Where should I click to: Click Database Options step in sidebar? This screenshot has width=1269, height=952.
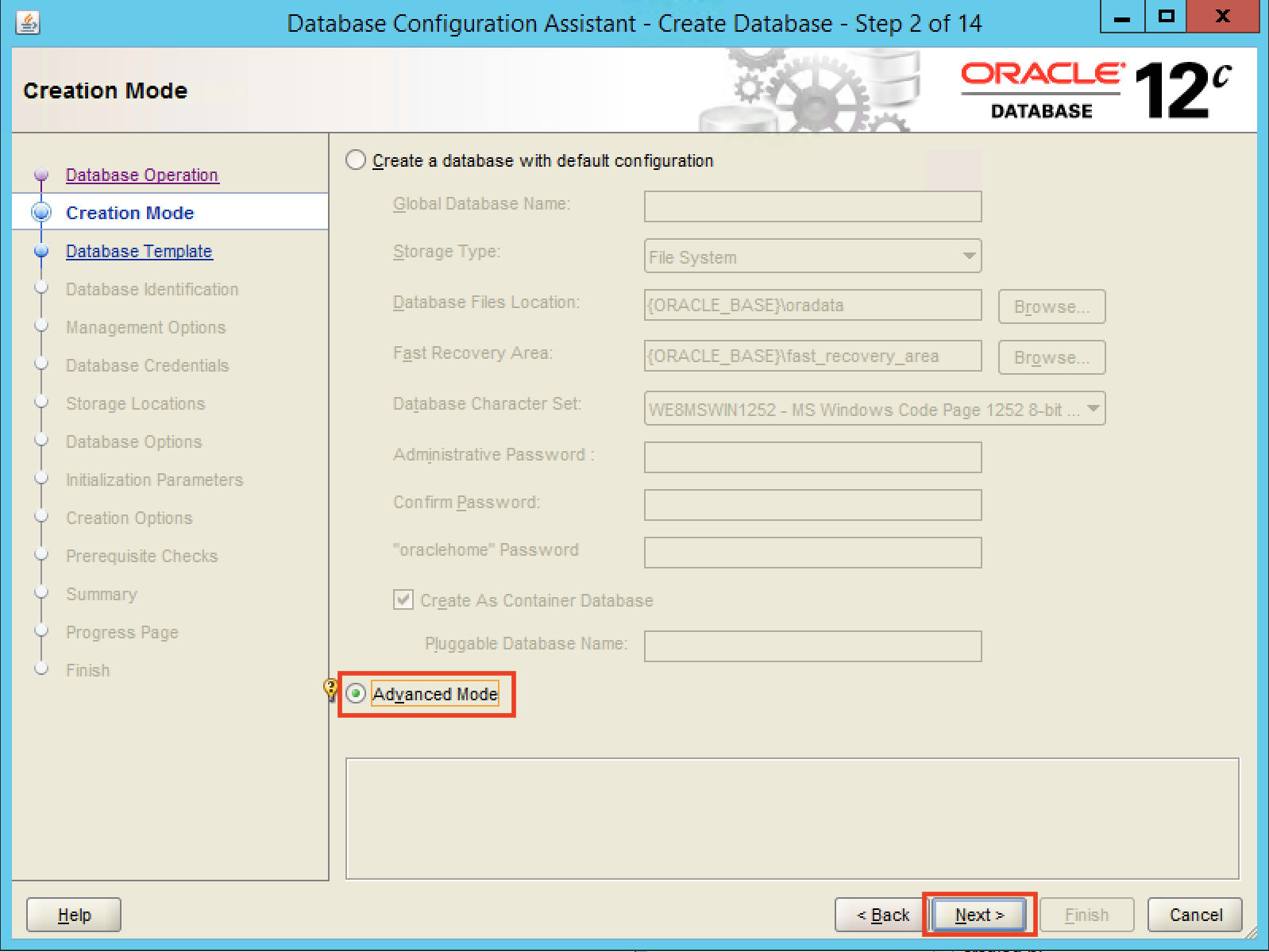tap(133, 441)
